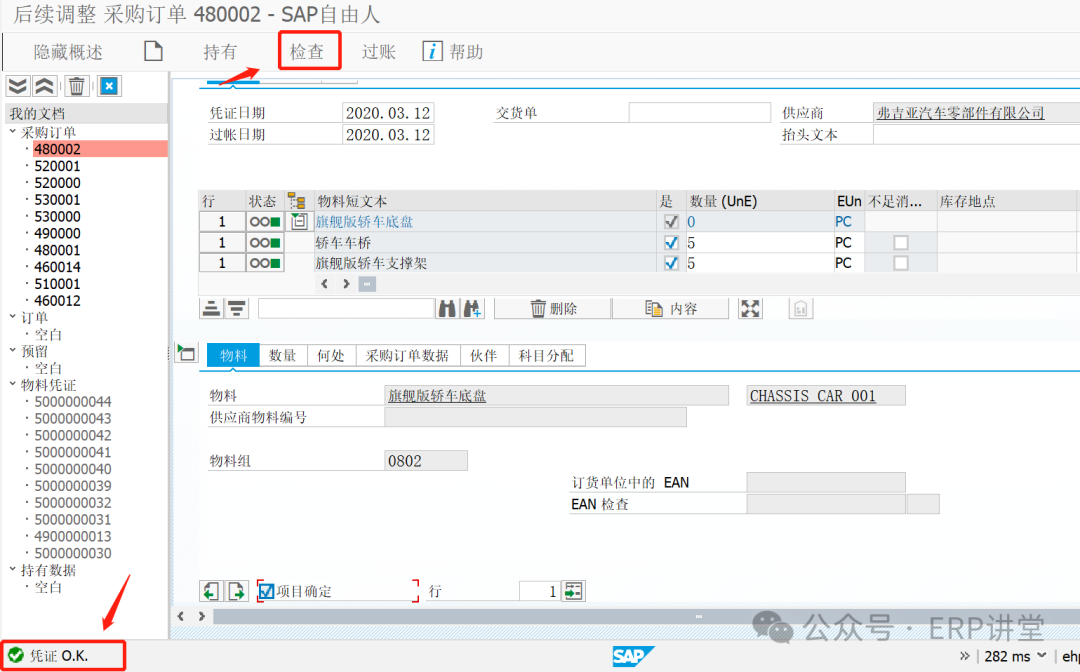
Task: Click the go-to-line icon next to 行 field
Action: 573,591
